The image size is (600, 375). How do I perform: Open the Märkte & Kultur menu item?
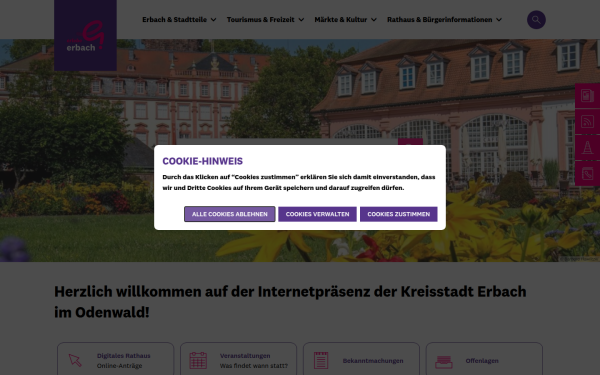tap(341, 20)
